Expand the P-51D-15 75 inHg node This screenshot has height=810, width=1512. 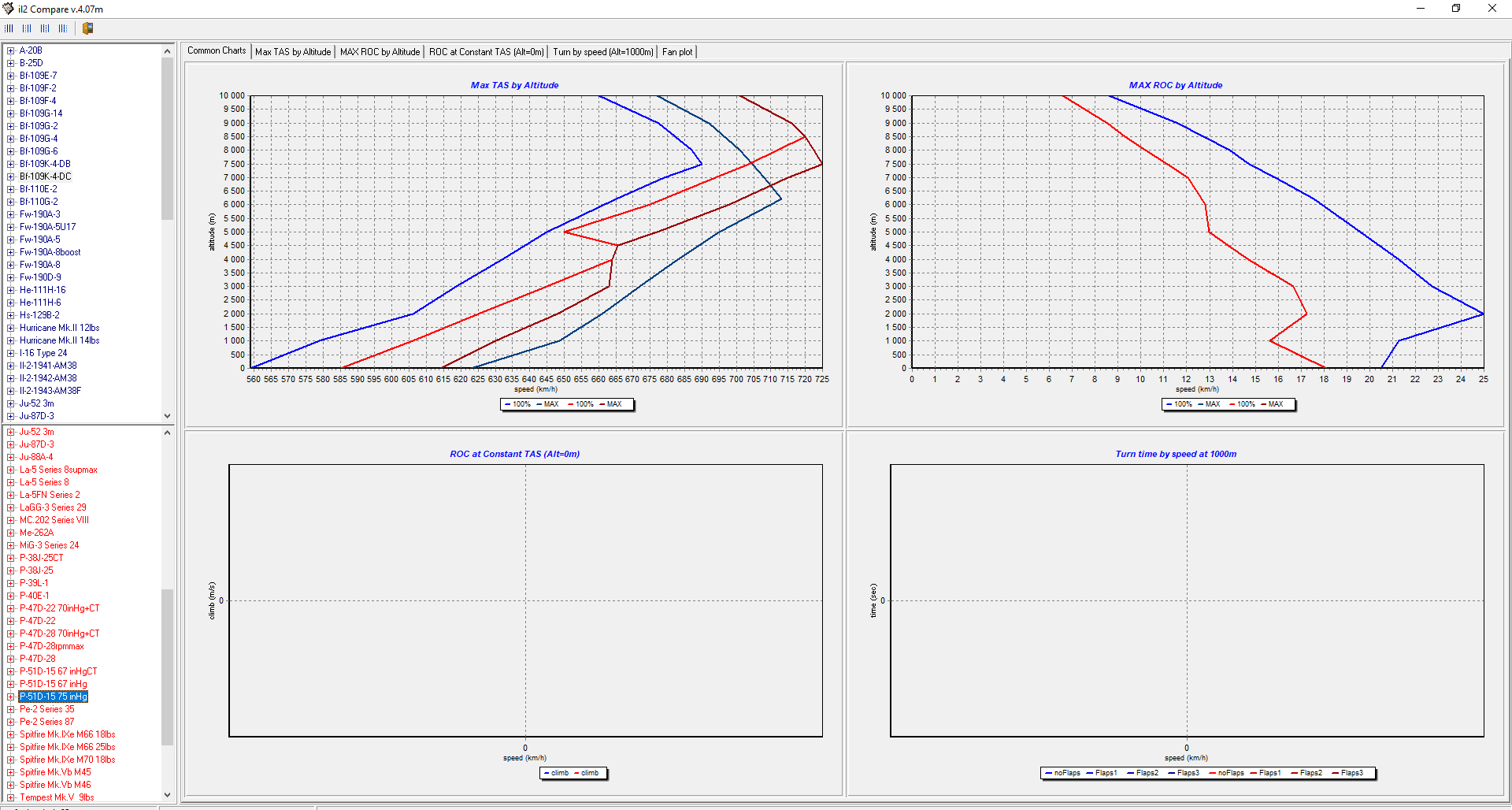point(11,697)
